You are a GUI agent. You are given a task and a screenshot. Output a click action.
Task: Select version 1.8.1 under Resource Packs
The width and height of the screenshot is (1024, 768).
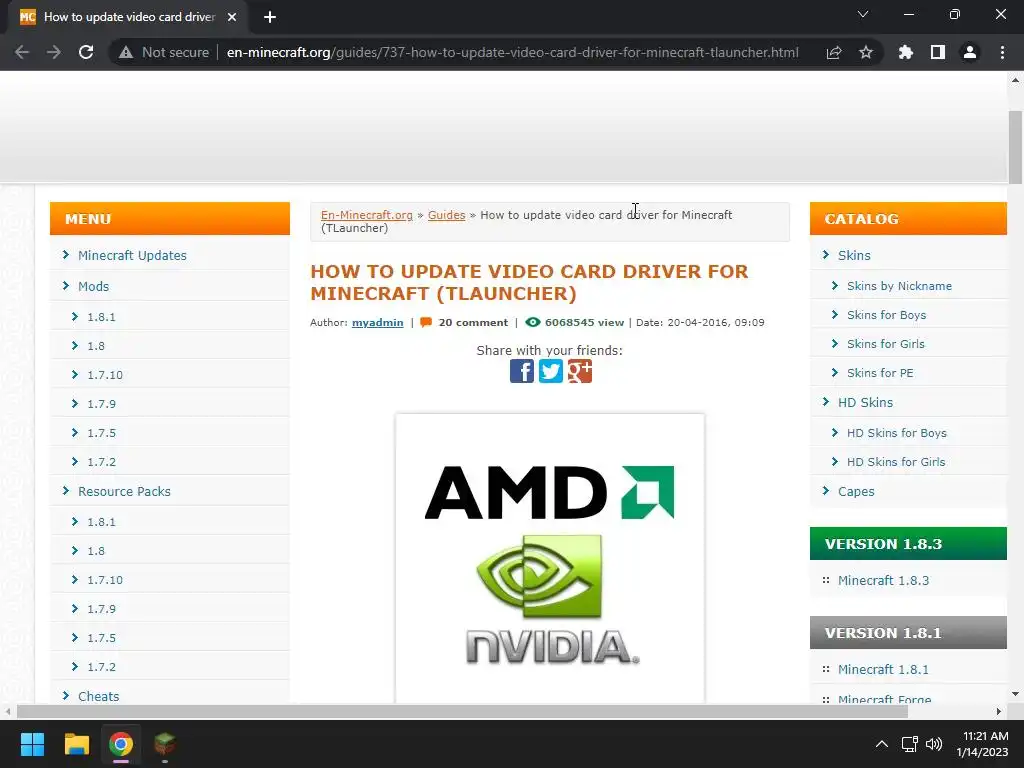pyautogui.click(x=101, y=522)
